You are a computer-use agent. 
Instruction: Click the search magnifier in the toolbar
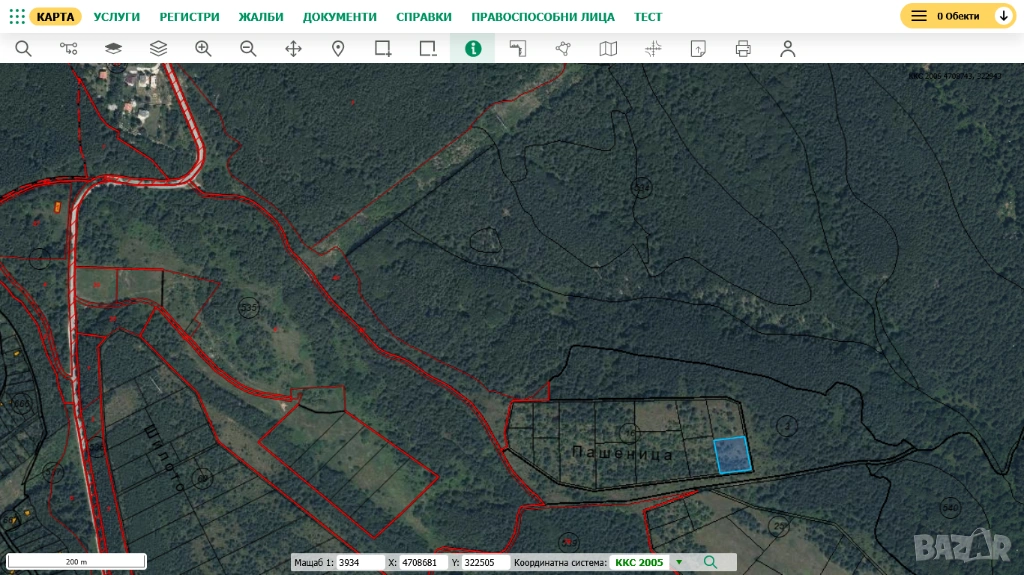pos(23,48)
